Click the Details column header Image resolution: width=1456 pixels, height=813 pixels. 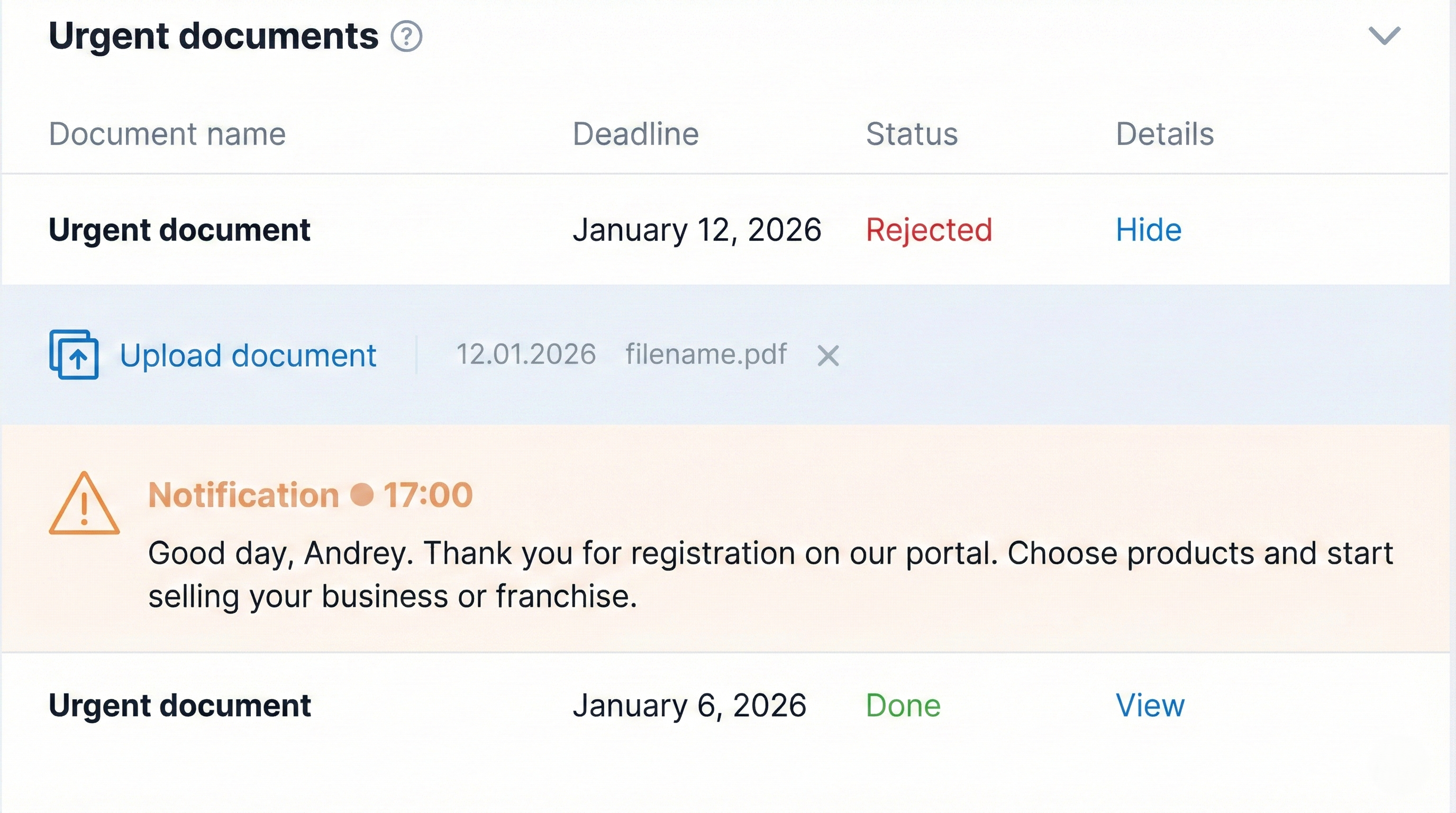tap(1164, 134)
